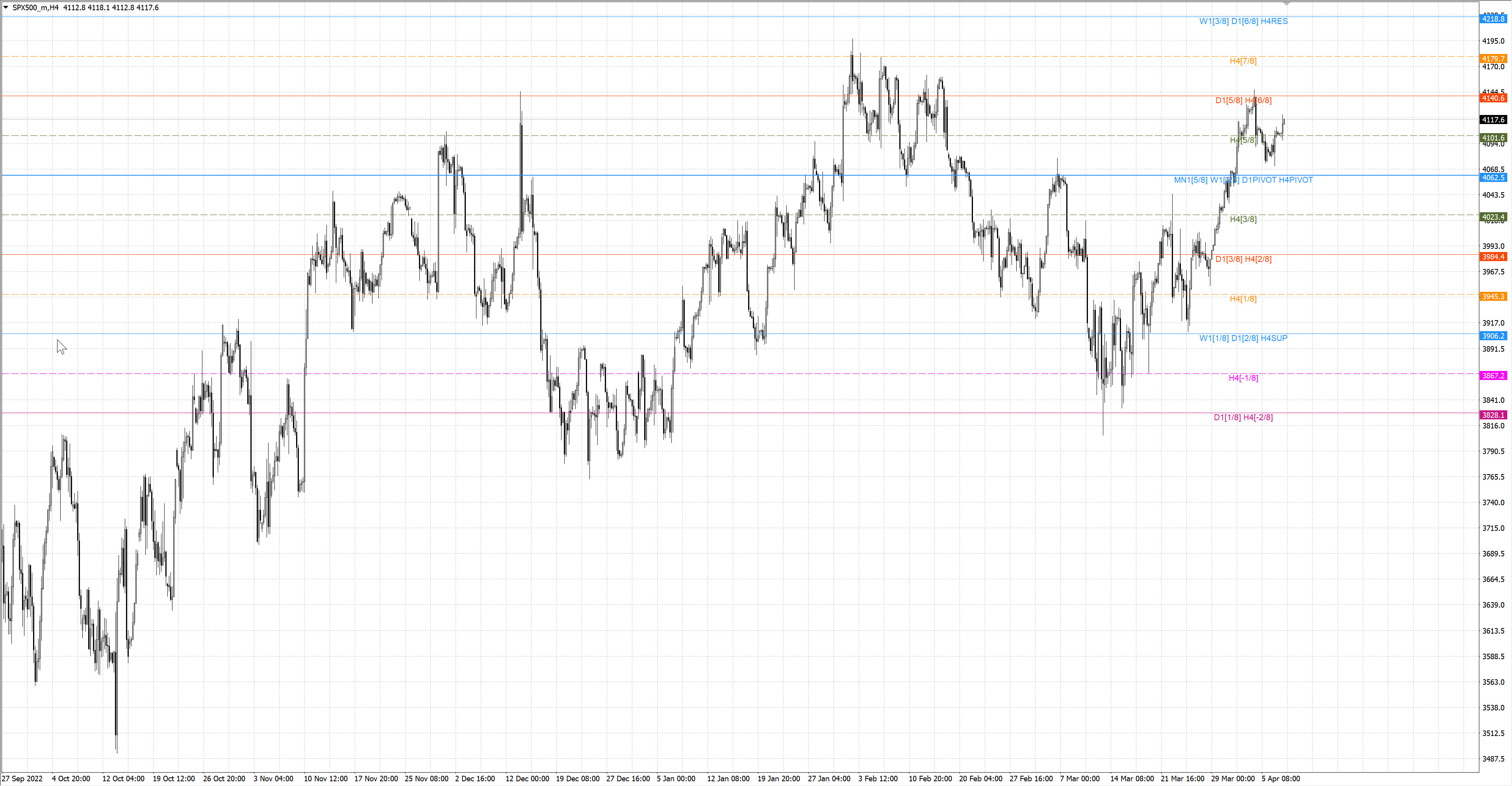Image resolution: width=1512 pixels, height=786 pixels.
Task: Select the green 4101.6 price tag
Action: click(1493, 138)
